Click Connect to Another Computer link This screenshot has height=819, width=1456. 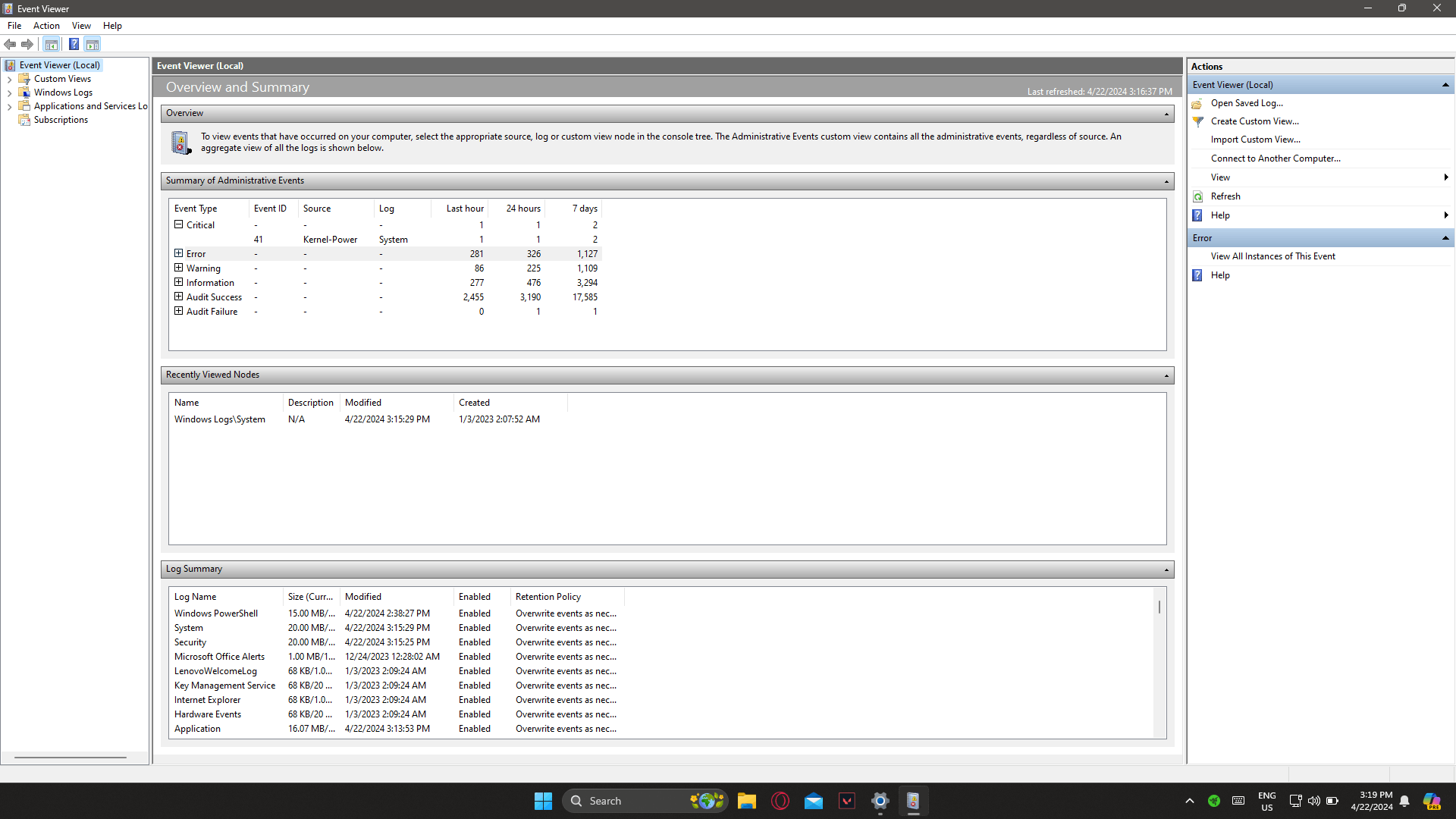[1276, 158]
